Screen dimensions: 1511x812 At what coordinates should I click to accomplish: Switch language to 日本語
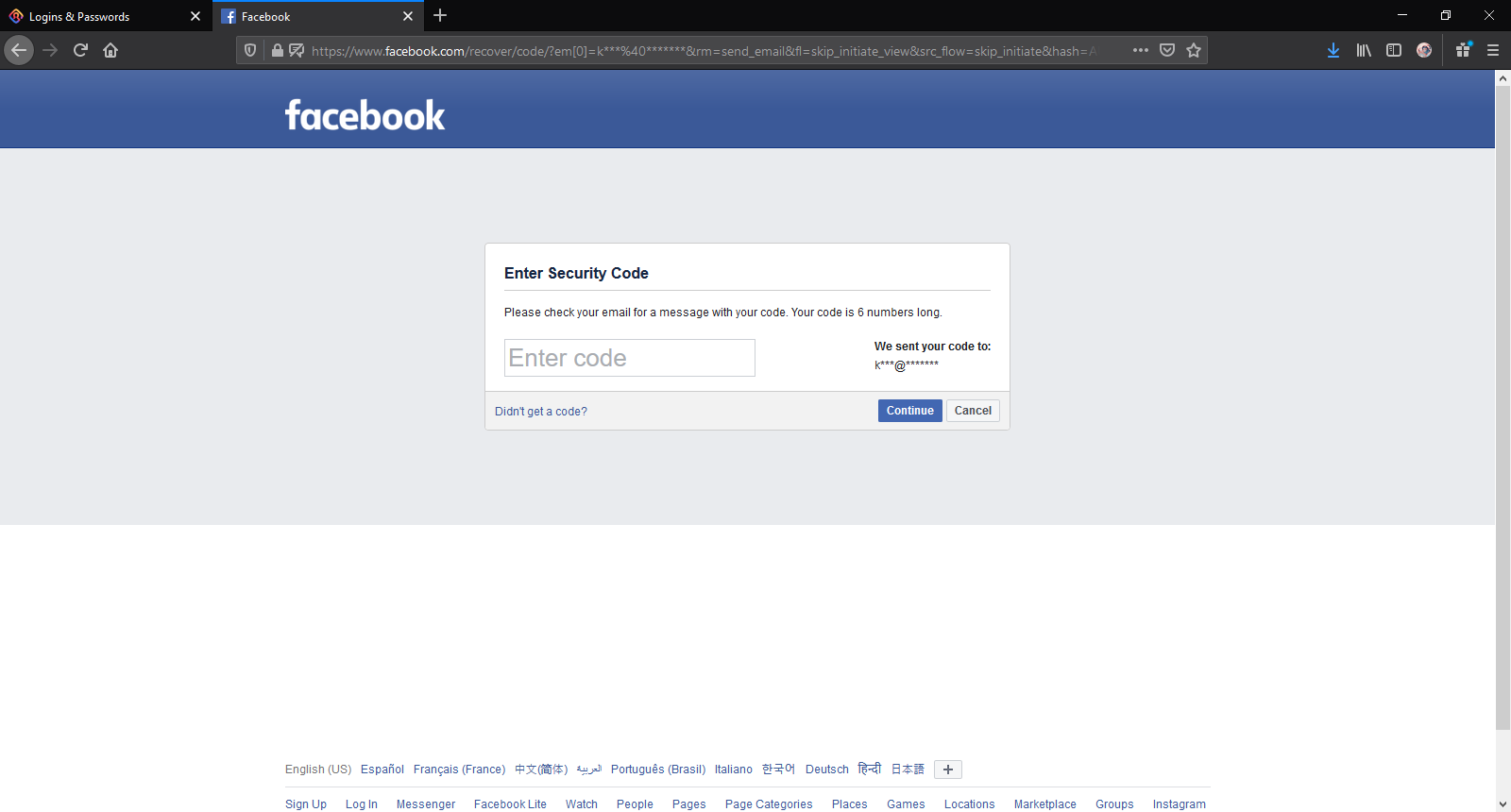pos(908,770)
